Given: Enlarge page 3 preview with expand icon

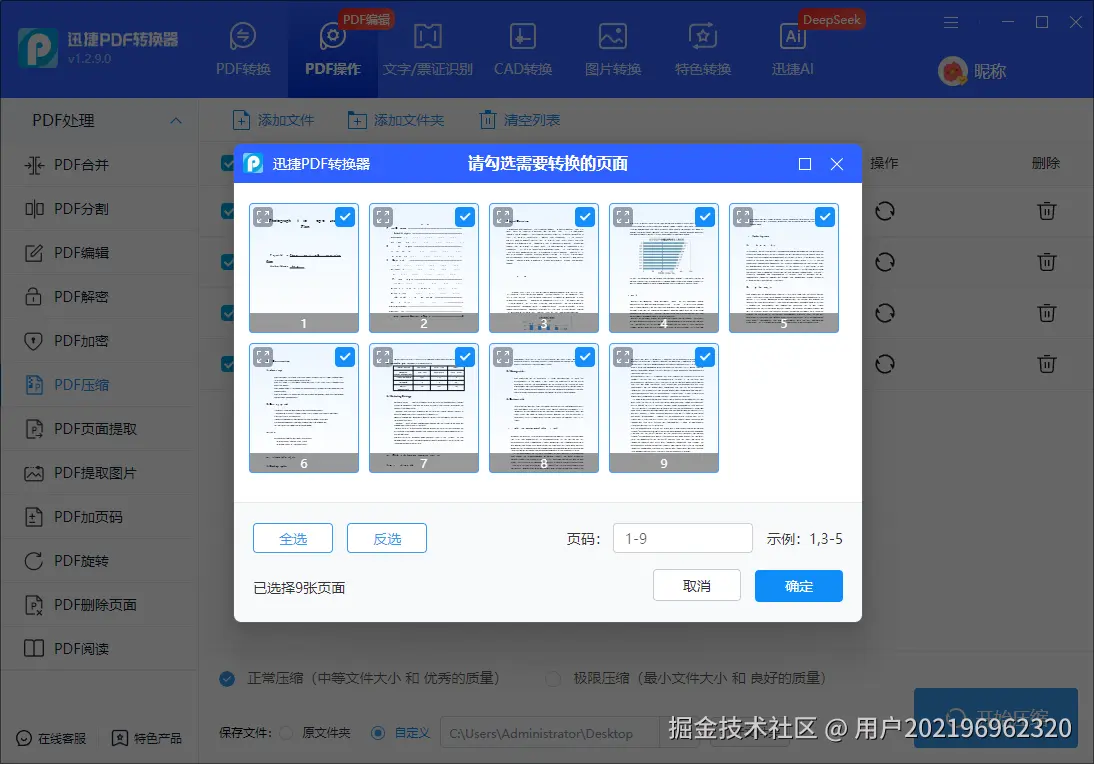Looking at the screenshot, I should [503, 217].
